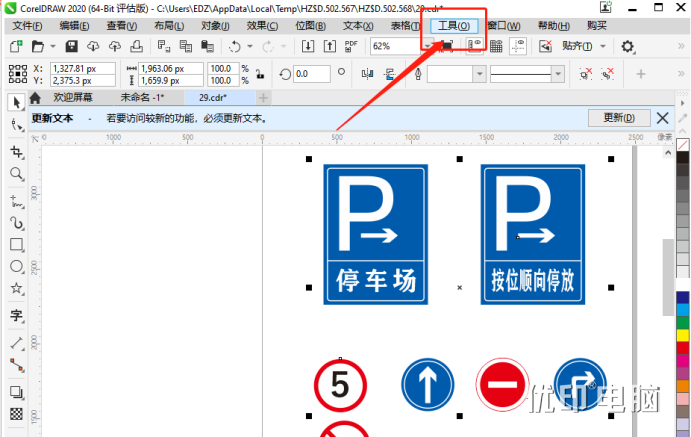The height and width of the screenshot is (437, 691).
Task: Toggle the snap off button
Action: pyautogui.click(x=546, y=46)
